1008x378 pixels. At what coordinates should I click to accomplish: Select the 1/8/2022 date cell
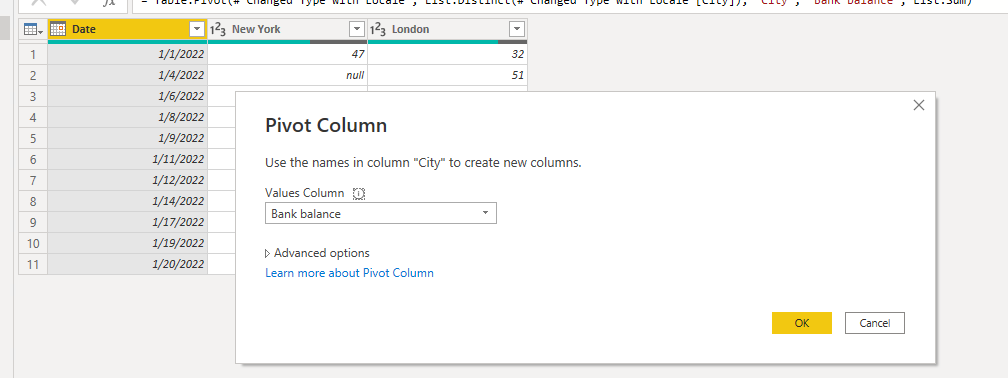point(127,117)
